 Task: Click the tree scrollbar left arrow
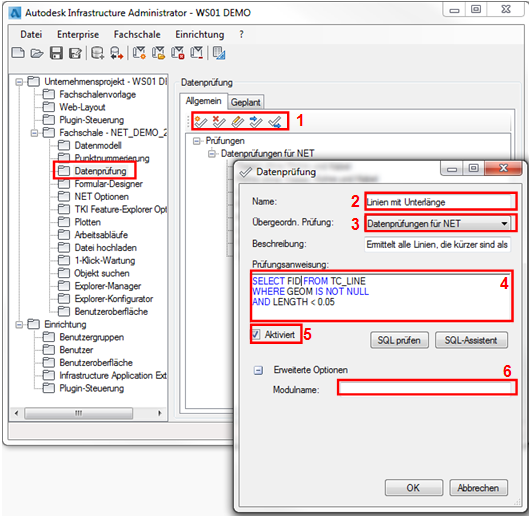(16, 413)
